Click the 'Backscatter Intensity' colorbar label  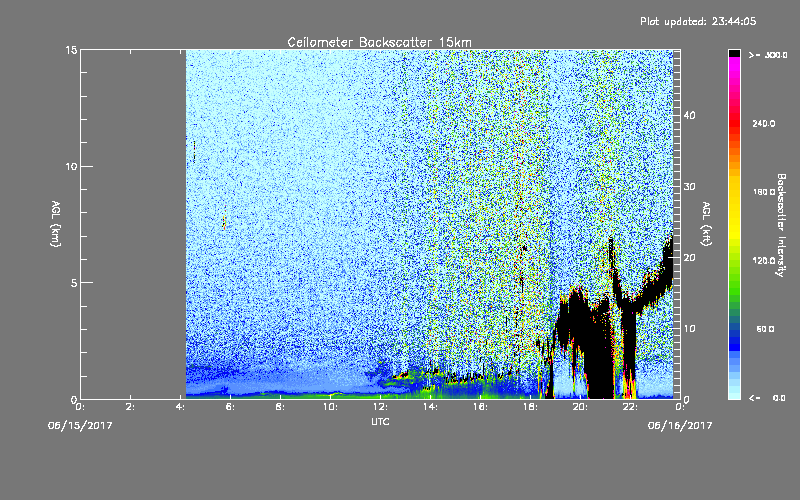(x=781, y=225)
